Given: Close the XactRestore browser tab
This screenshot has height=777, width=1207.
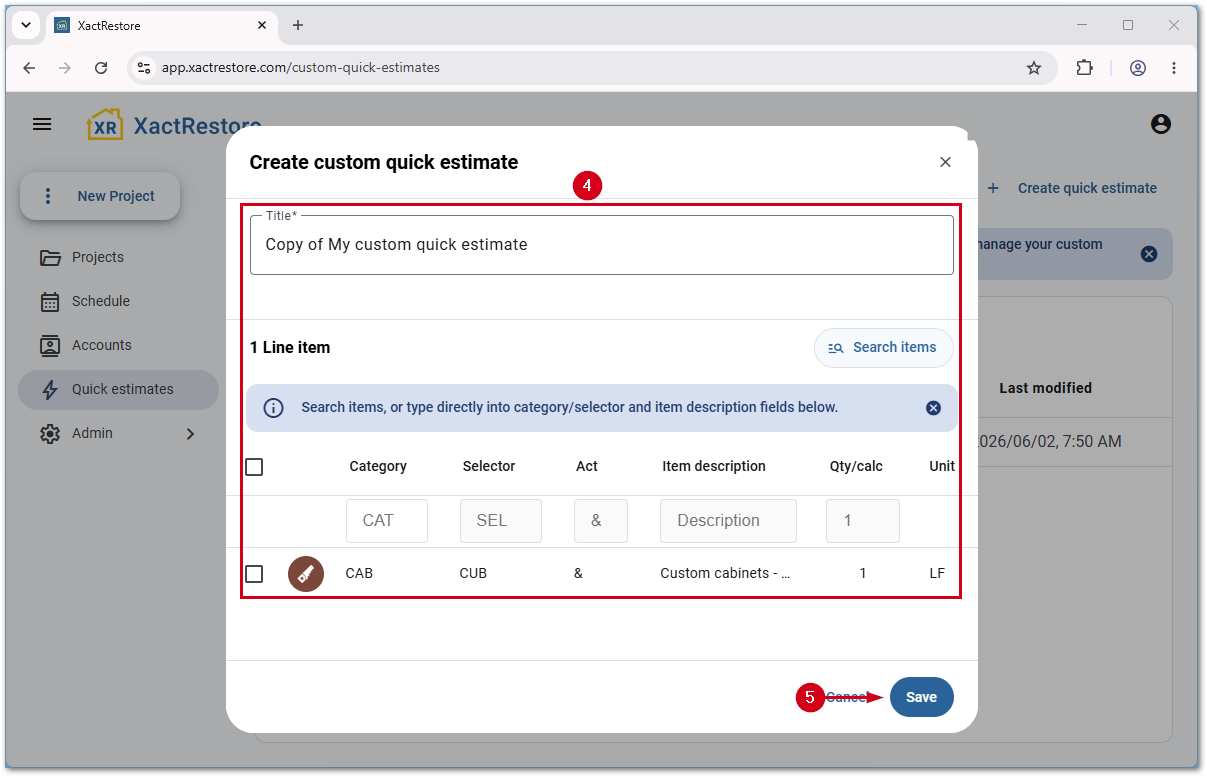Looking at the screenshot, I should coord(262,25).
